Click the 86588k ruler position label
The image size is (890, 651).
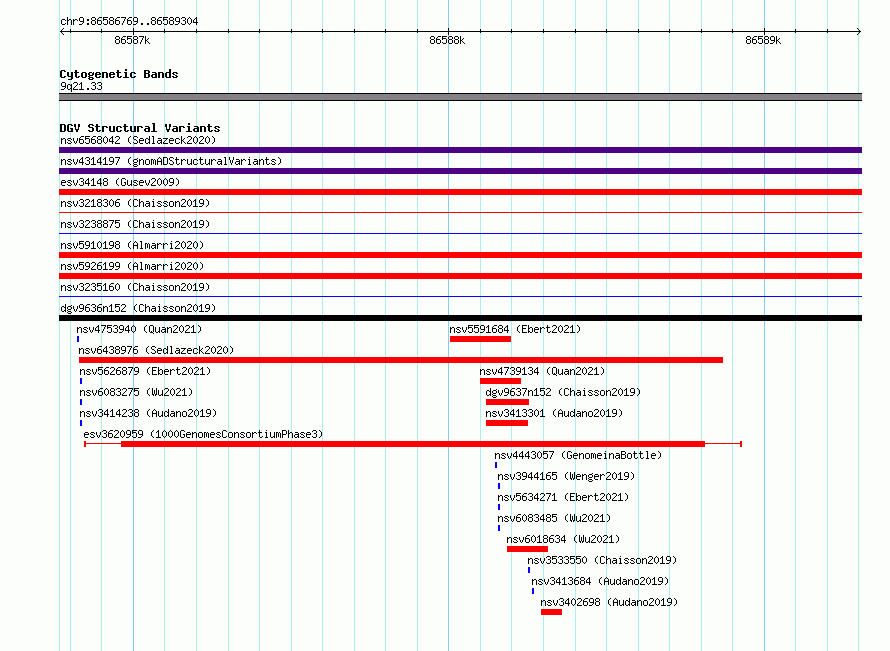(447, 40)
